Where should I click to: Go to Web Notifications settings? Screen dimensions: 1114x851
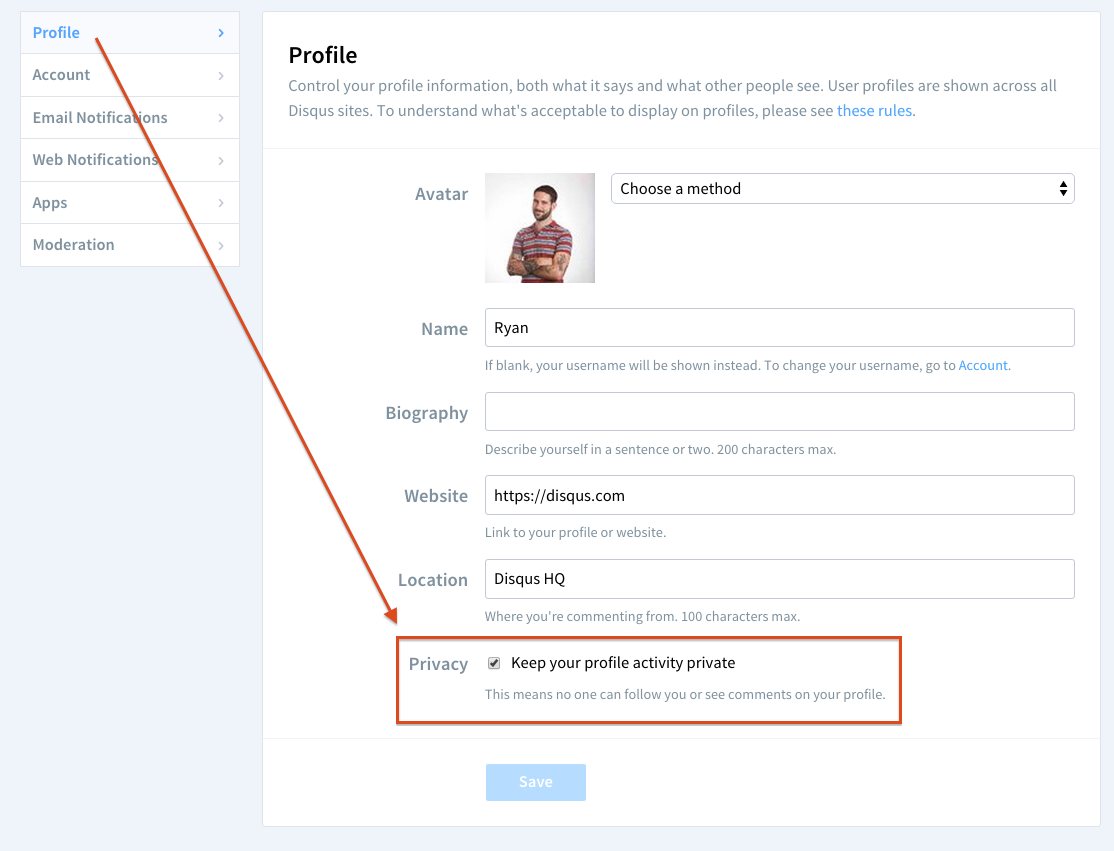point(130,161)
